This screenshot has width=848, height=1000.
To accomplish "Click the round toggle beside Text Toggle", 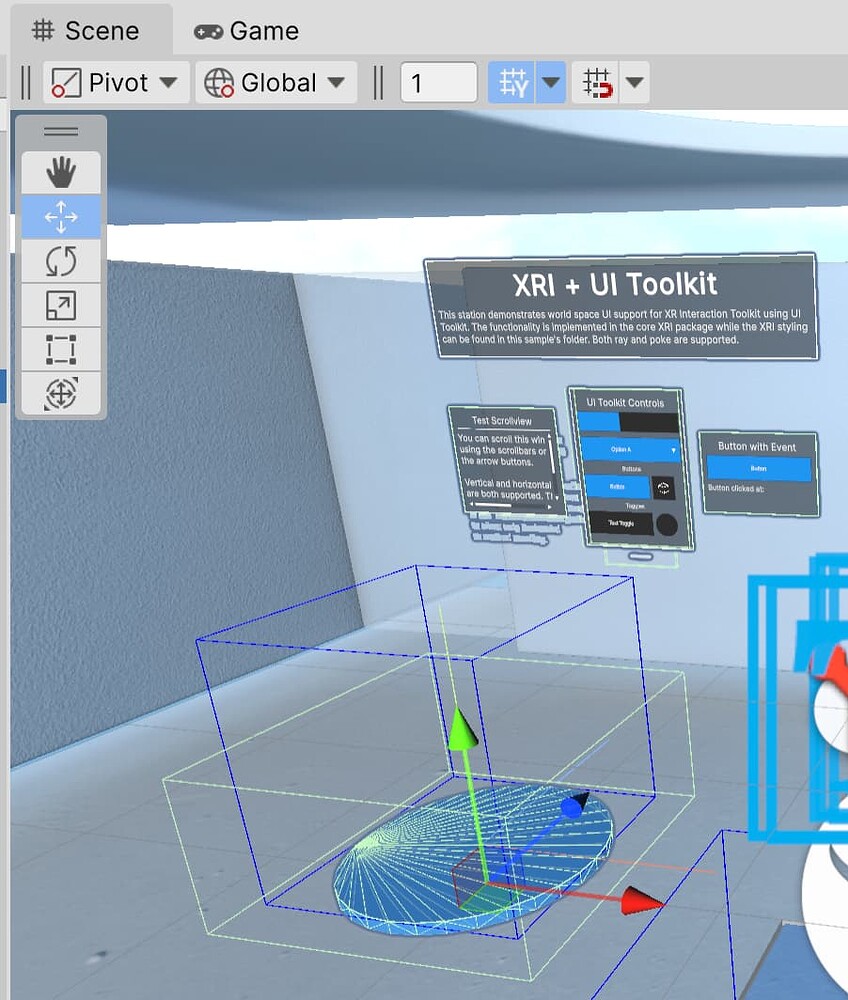I will tap(667, 524).
